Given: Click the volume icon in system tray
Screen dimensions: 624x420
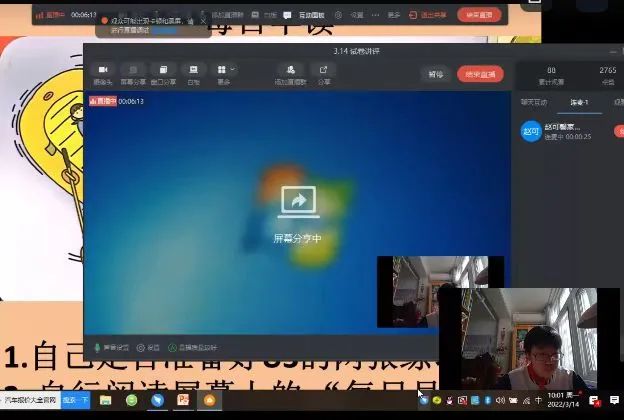Looking at the screenshot, I should click(500, 400).
